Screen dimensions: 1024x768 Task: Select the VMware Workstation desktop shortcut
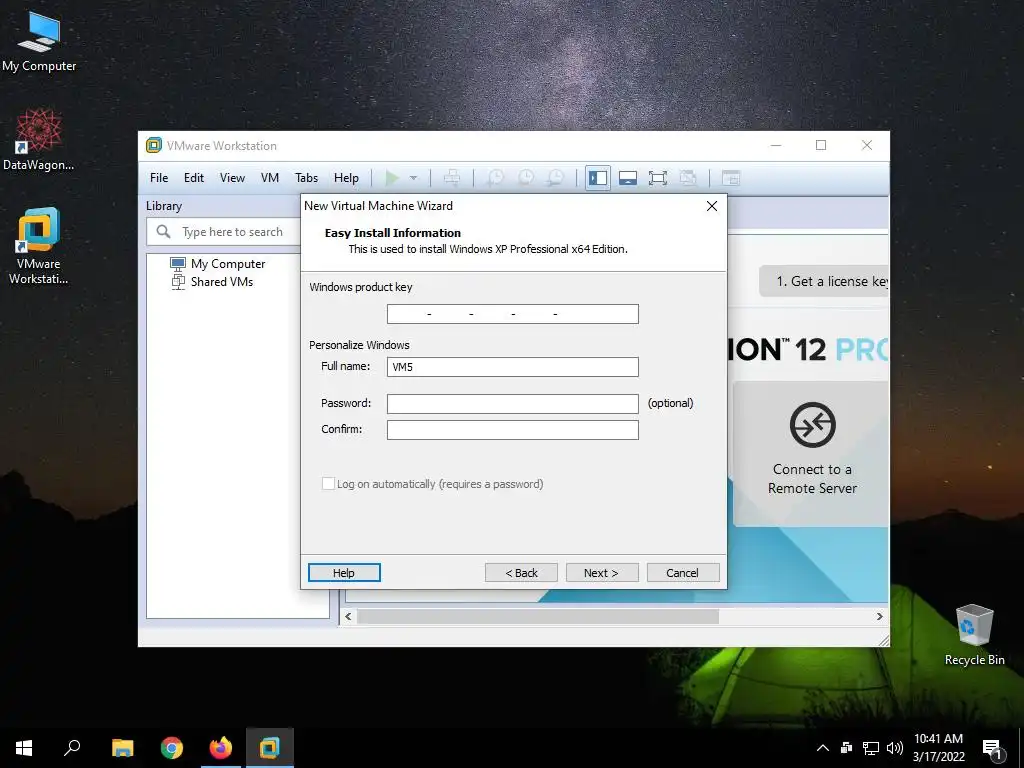tap(39, 246)
